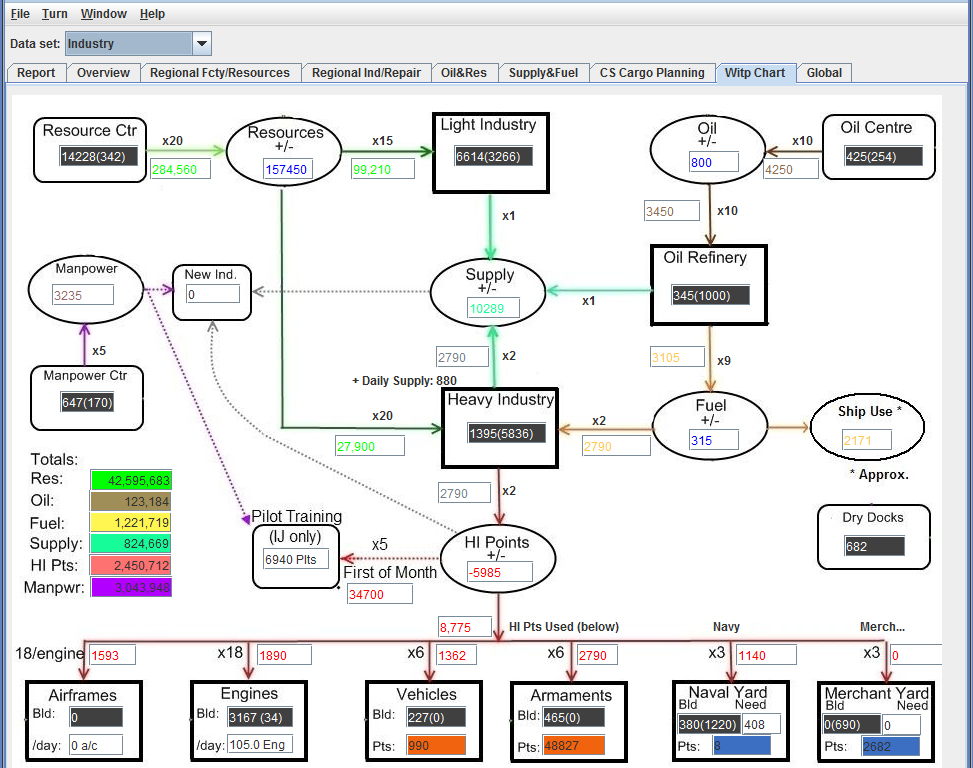Click the New Ind. field
This screenshot has height=768, width=973.
click(x=213, y=295)
